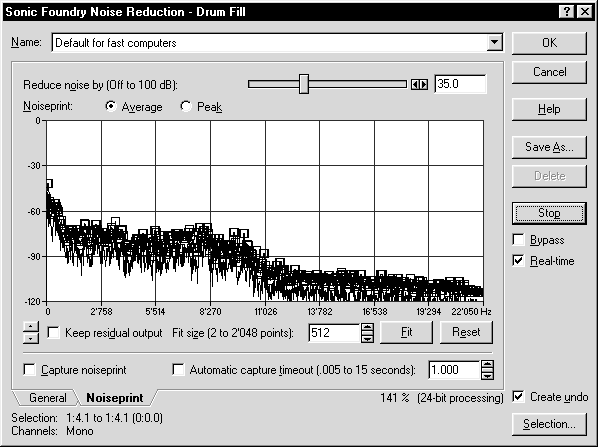This screenshot has width=598, height=447.
Task: Open the Name preset dropdown arrow
Action: pyautogui.click(x=495, y=42)
